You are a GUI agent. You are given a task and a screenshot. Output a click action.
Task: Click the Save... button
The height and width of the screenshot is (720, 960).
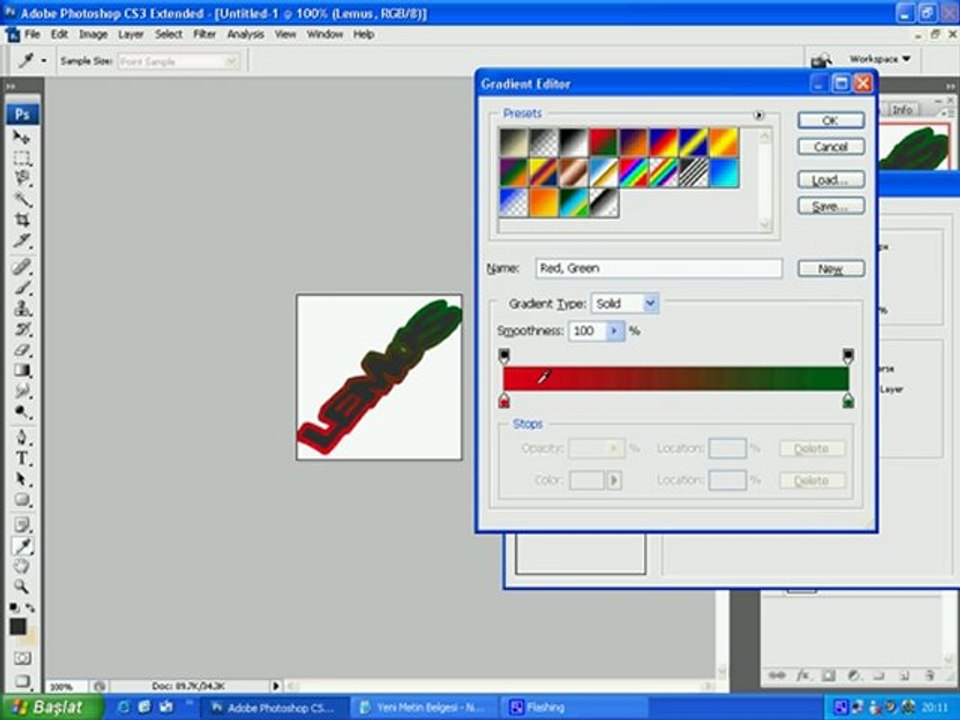[831, 206]
